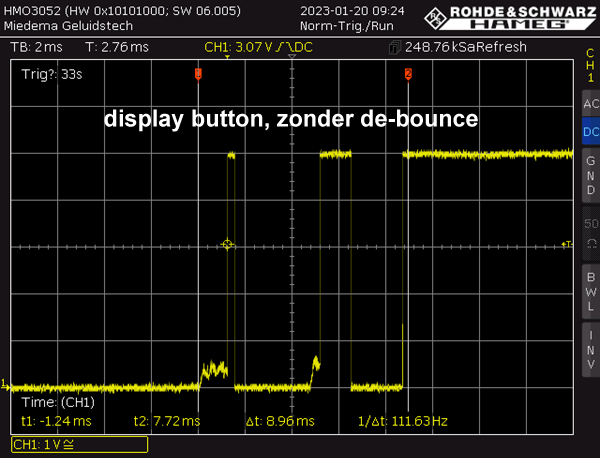This screenshot has height=458, width=600.
Task: Click the CH1 ground level marker
Action: pyautogui.click(x=5, y=385)
